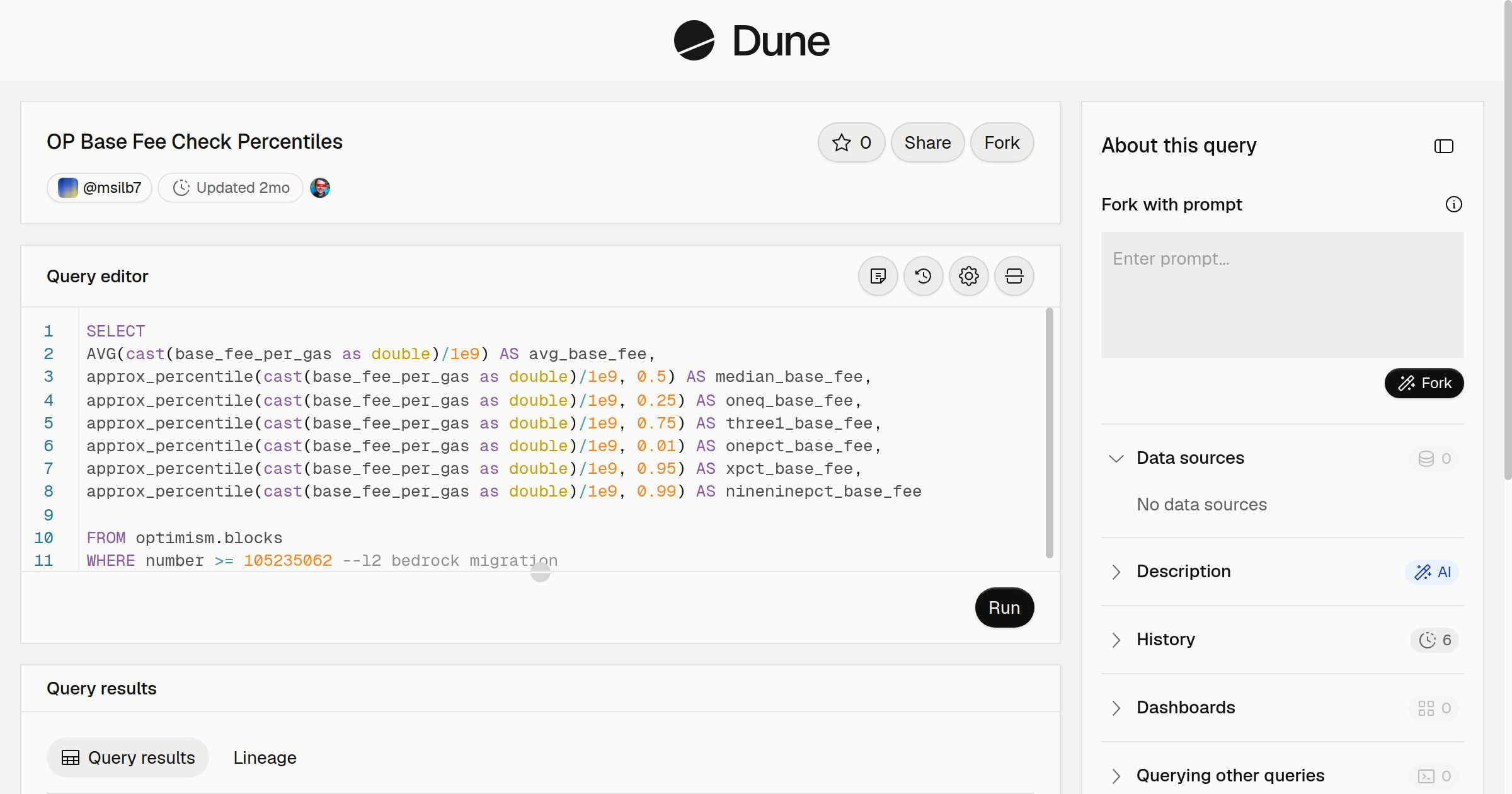Expand the Dashboards section

point(1116,708)
